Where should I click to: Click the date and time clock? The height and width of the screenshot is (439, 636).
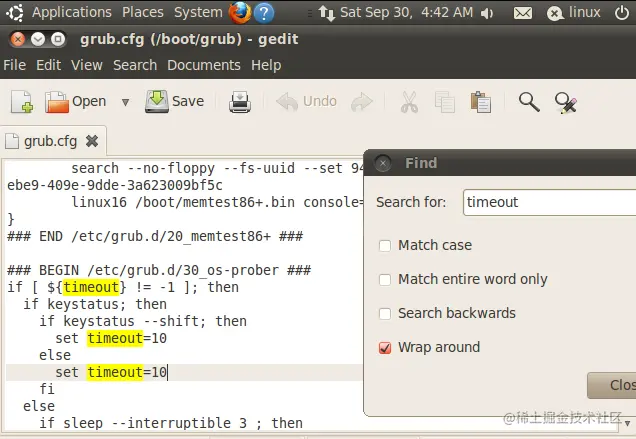point(406,12)
